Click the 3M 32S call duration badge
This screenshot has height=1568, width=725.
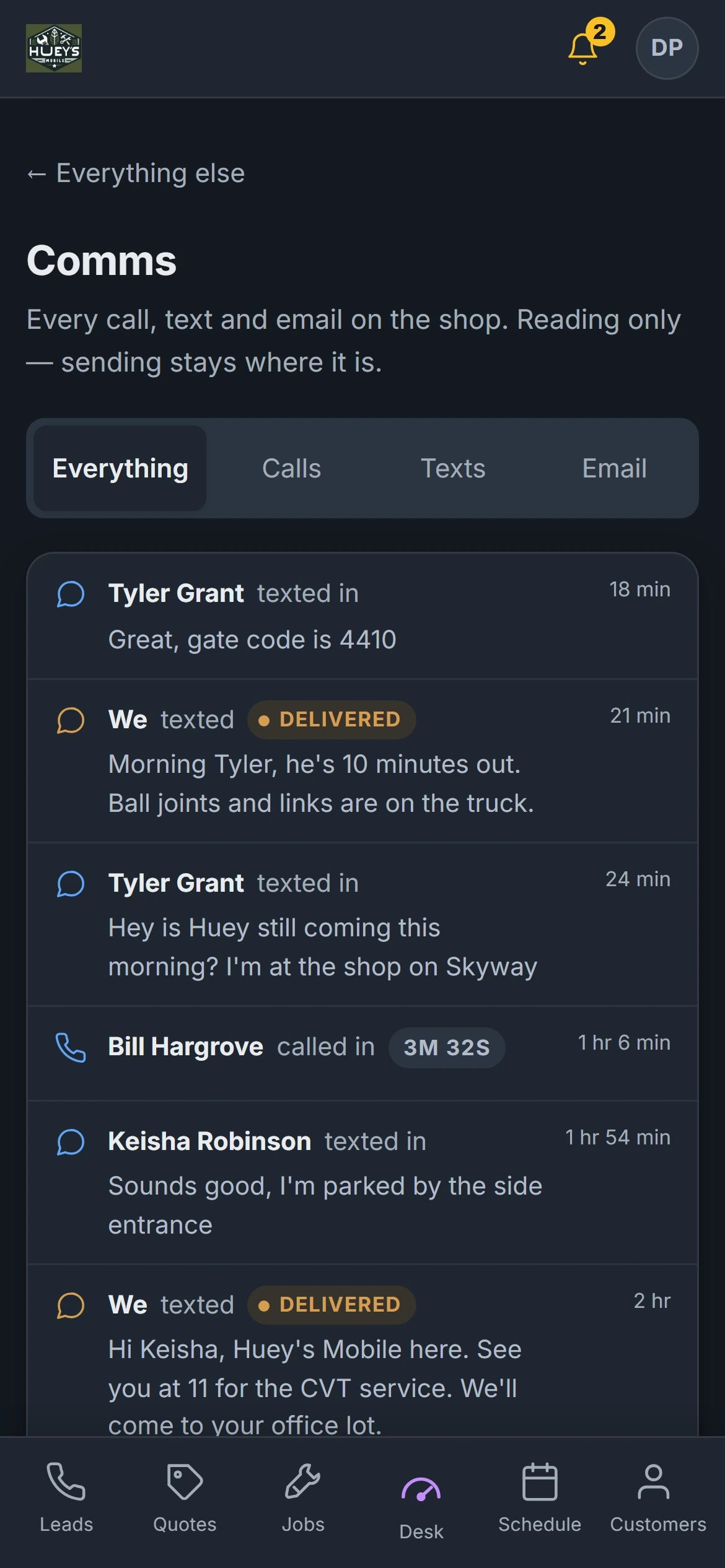447,1048
